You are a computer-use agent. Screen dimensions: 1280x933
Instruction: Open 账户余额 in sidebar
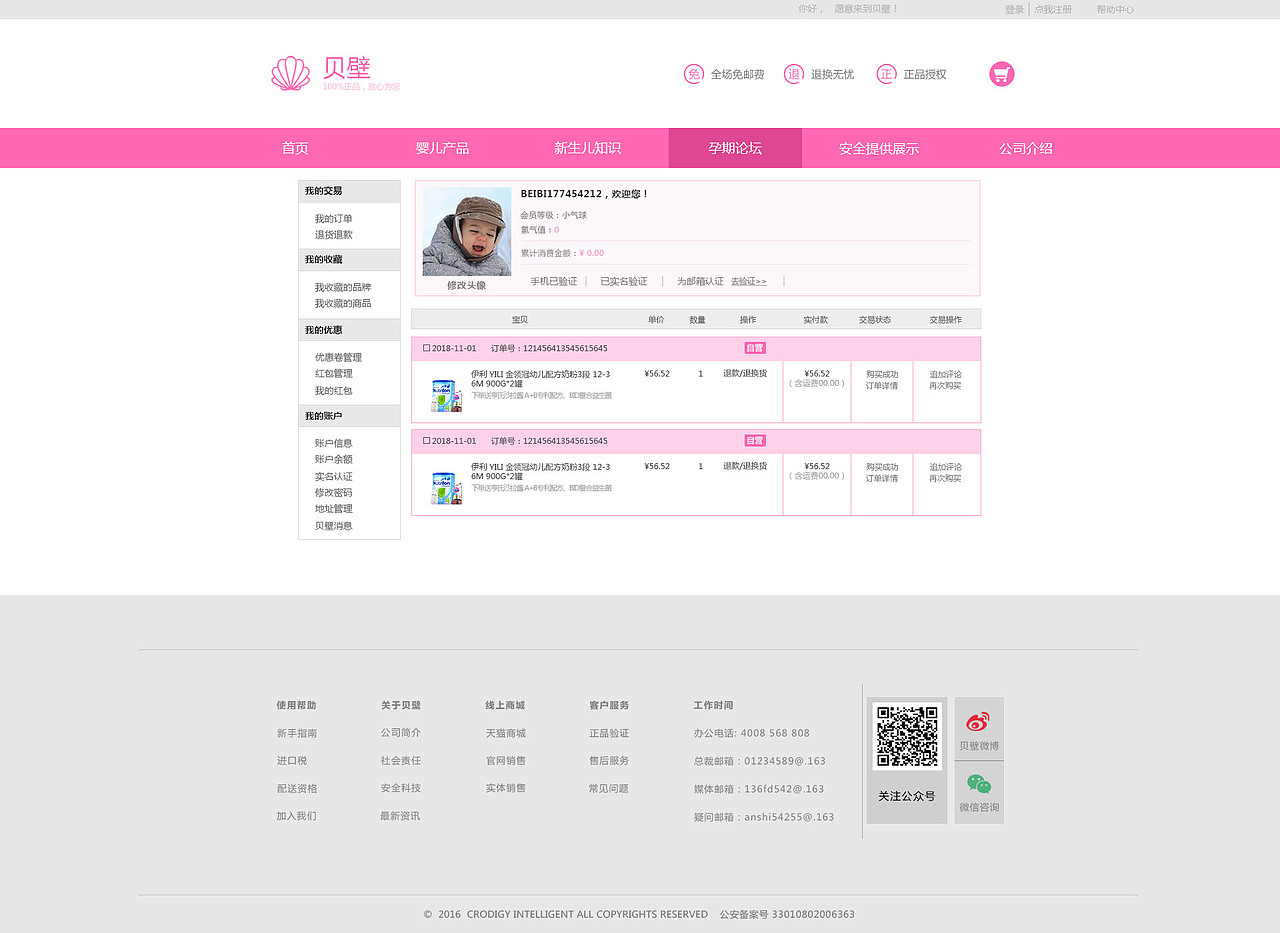point(334,459)
